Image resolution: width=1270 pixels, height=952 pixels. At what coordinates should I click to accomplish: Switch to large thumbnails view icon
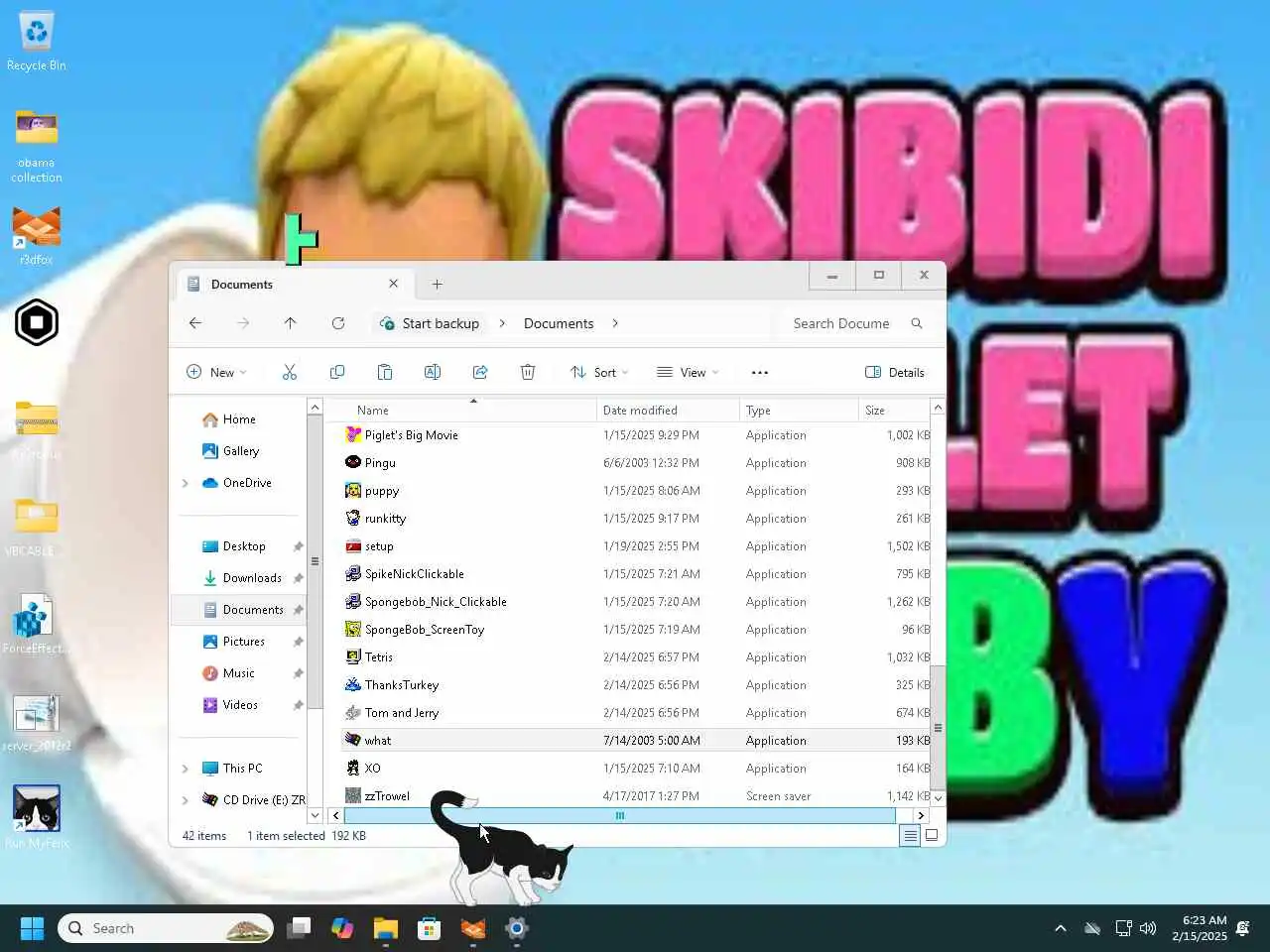click(x=932, y=836)
